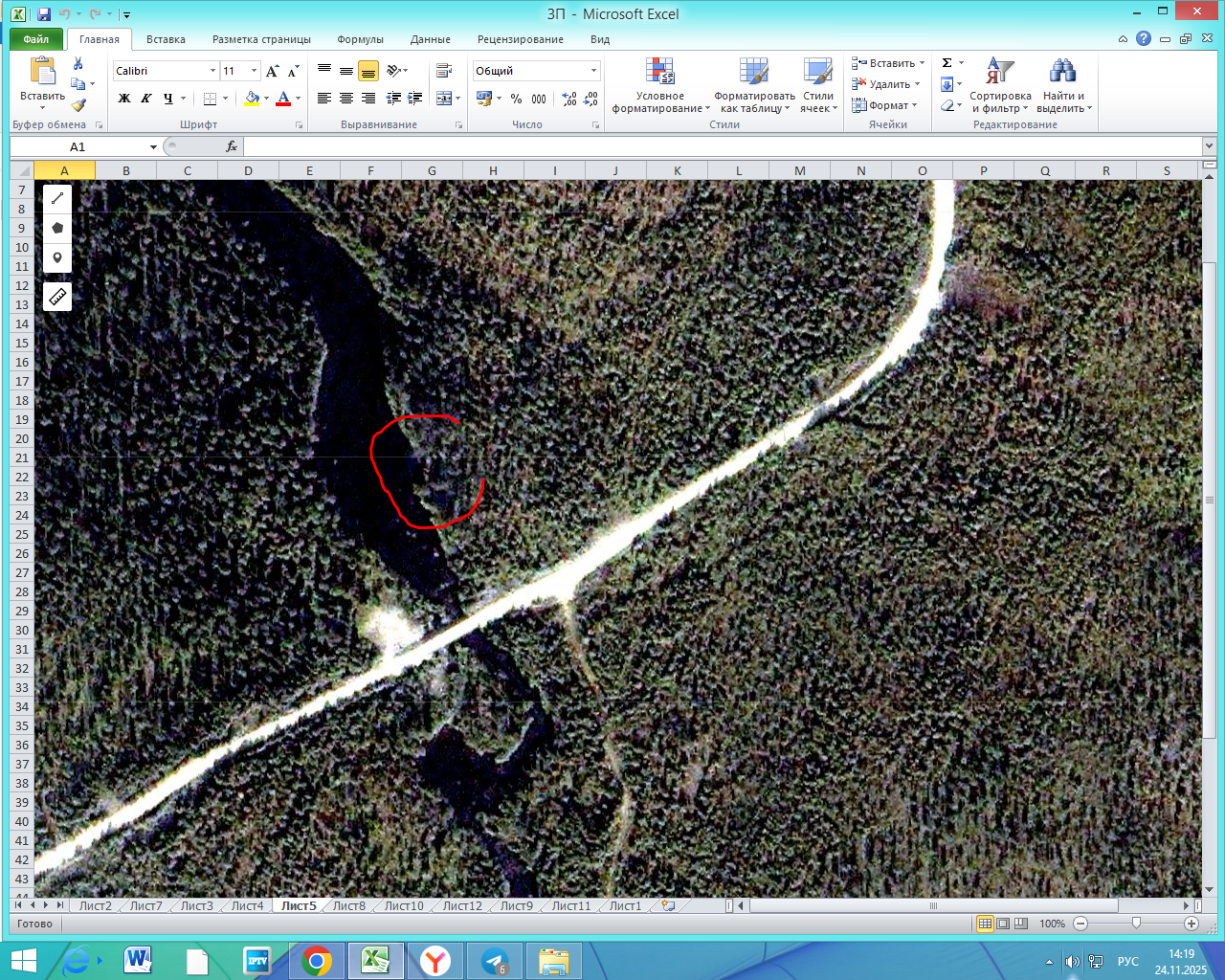Open the Calibri font name dropdown
The image size is (1225, 980).
click(x=212, y=71)
